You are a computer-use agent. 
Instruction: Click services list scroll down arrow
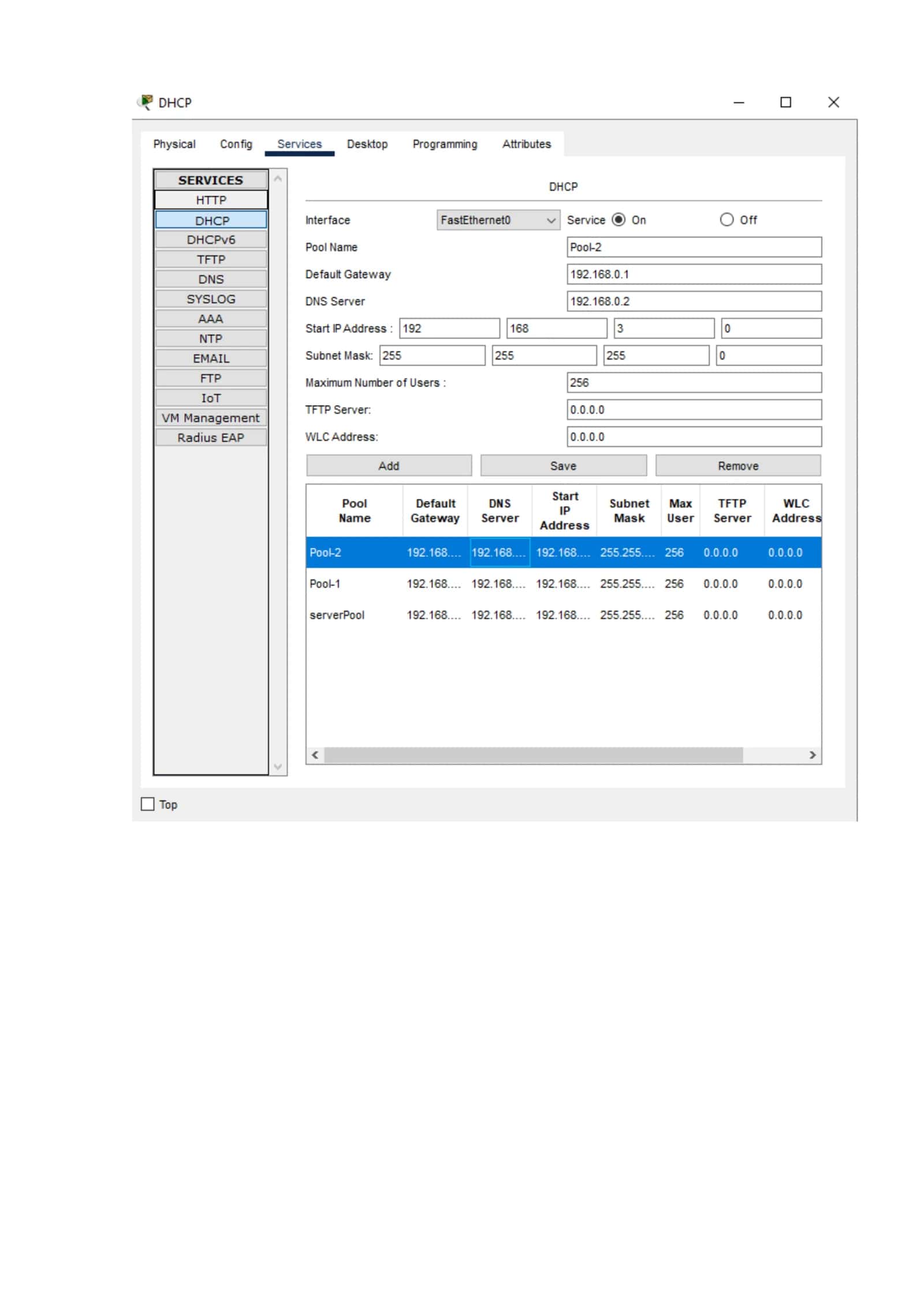[278, 766]
